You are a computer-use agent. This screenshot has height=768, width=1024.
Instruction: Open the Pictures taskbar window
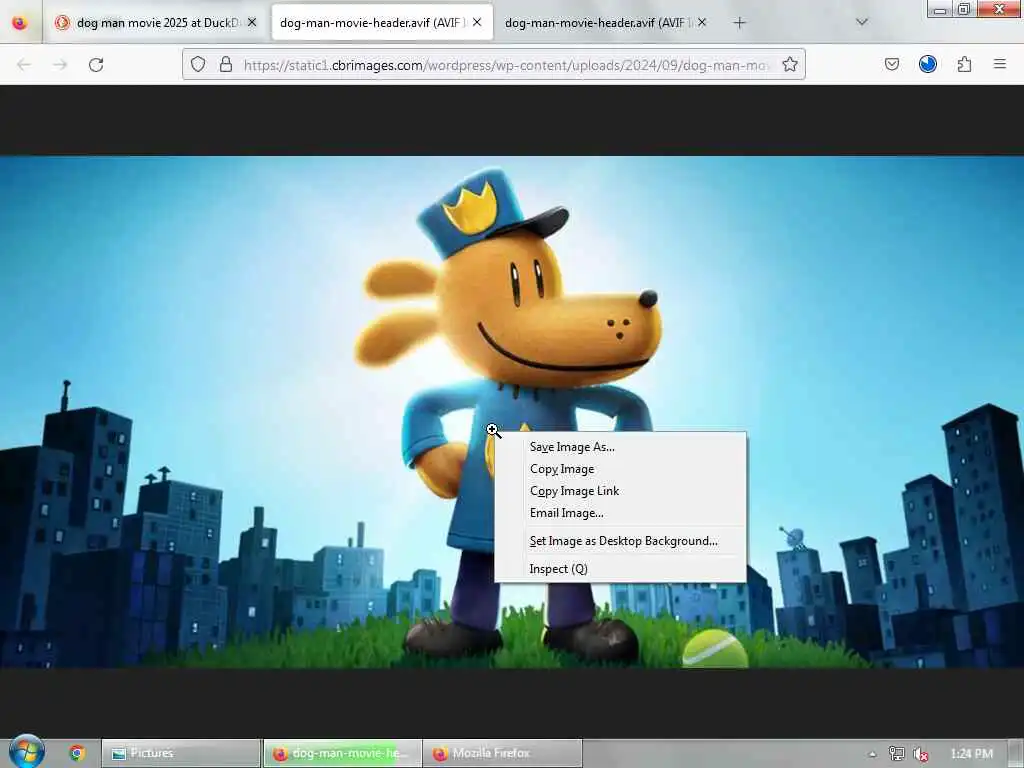pos(181,753)
